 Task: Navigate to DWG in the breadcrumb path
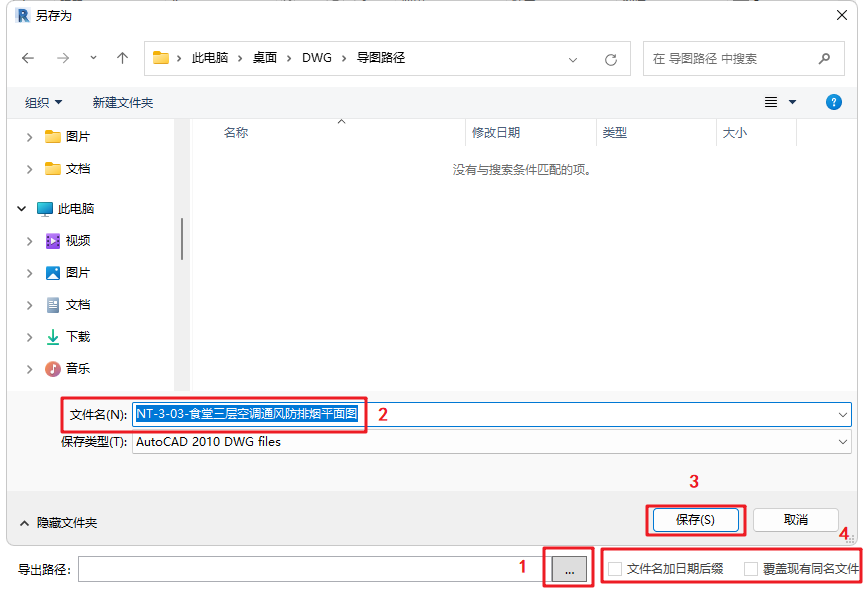pos(318,57)
